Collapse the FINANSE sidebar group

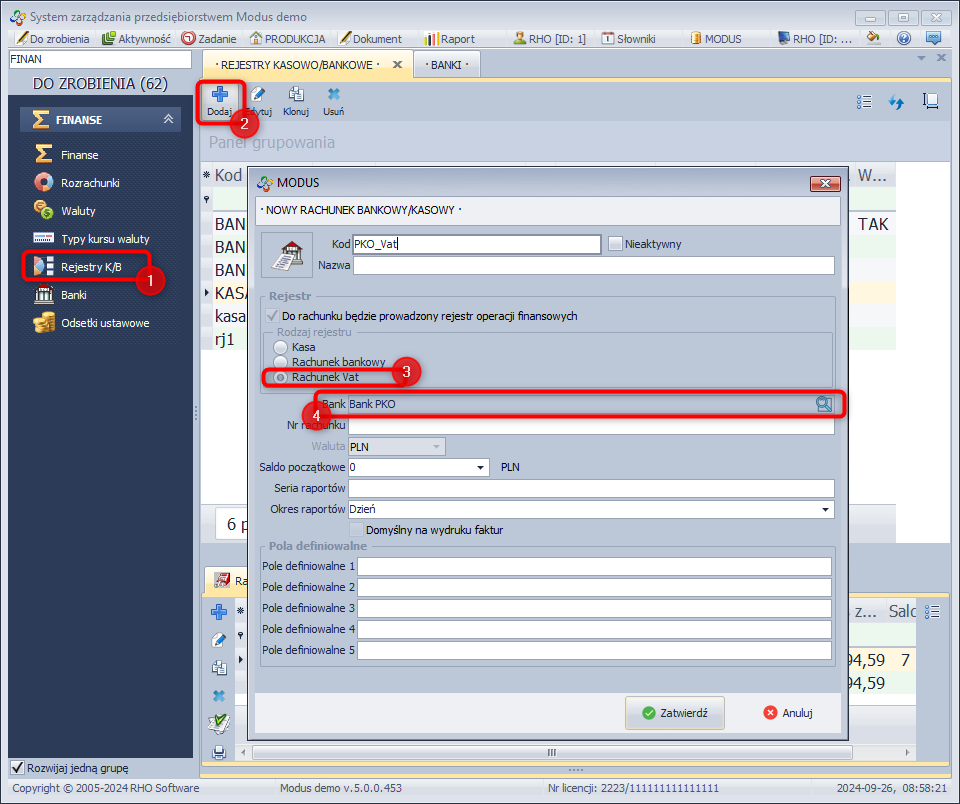(x=168, y=120)
